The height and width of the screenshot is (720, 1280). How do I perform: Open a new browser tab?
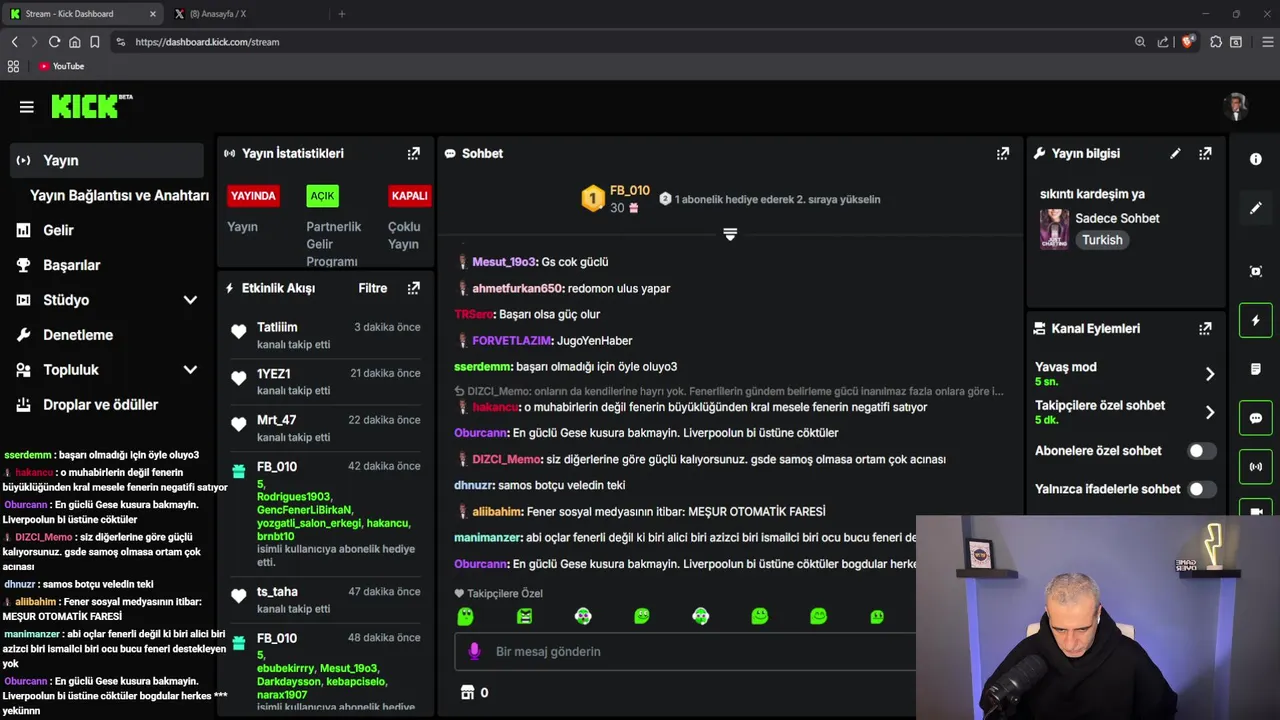click(x=342, y=14)
